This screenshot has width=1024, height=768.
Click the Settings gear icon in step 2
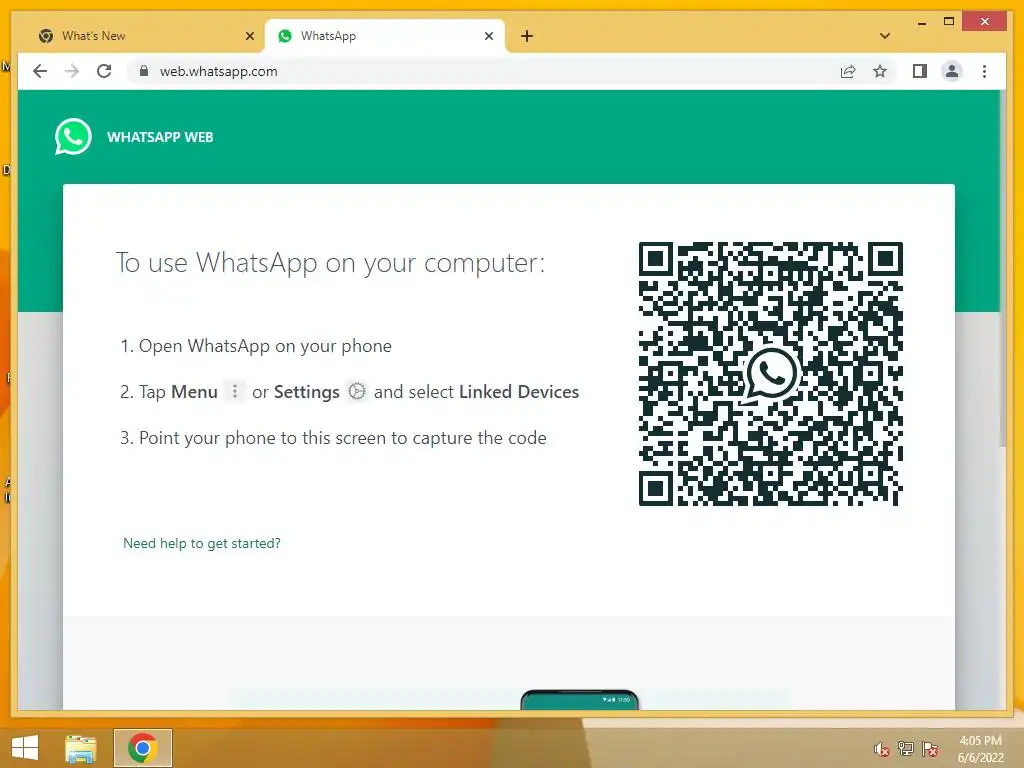point(357,391)
